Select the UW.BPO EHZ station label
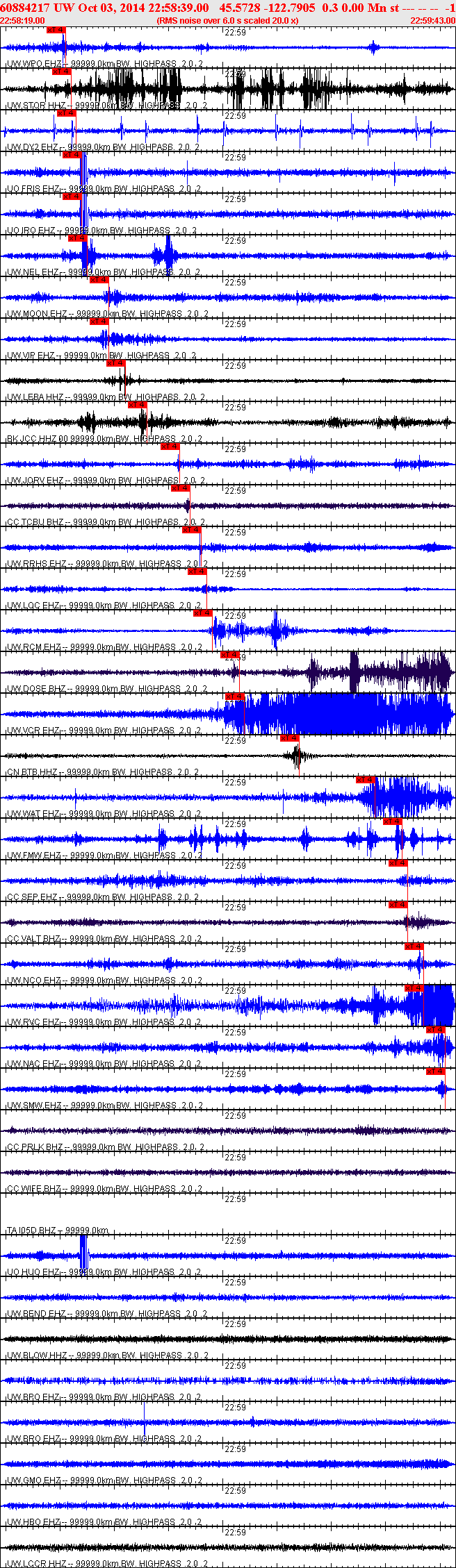This screenshot has height=1568, width=456. click(x=33, y=1397)
